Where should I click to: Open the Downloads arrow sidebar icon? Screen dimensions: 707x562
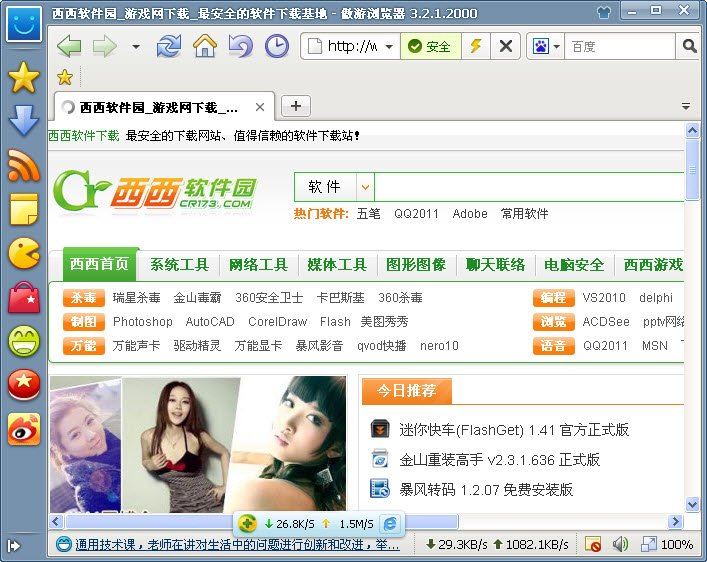[x=23, y=121]
